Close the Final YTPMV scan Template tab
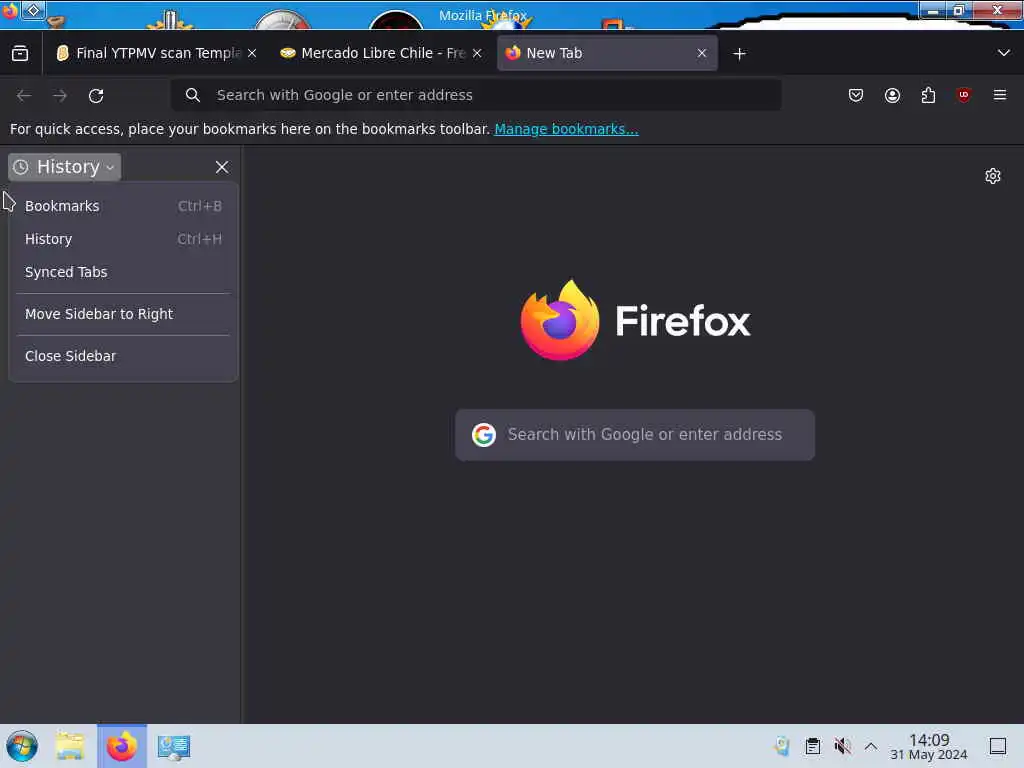1024x768 pixels. coord(252,54)
